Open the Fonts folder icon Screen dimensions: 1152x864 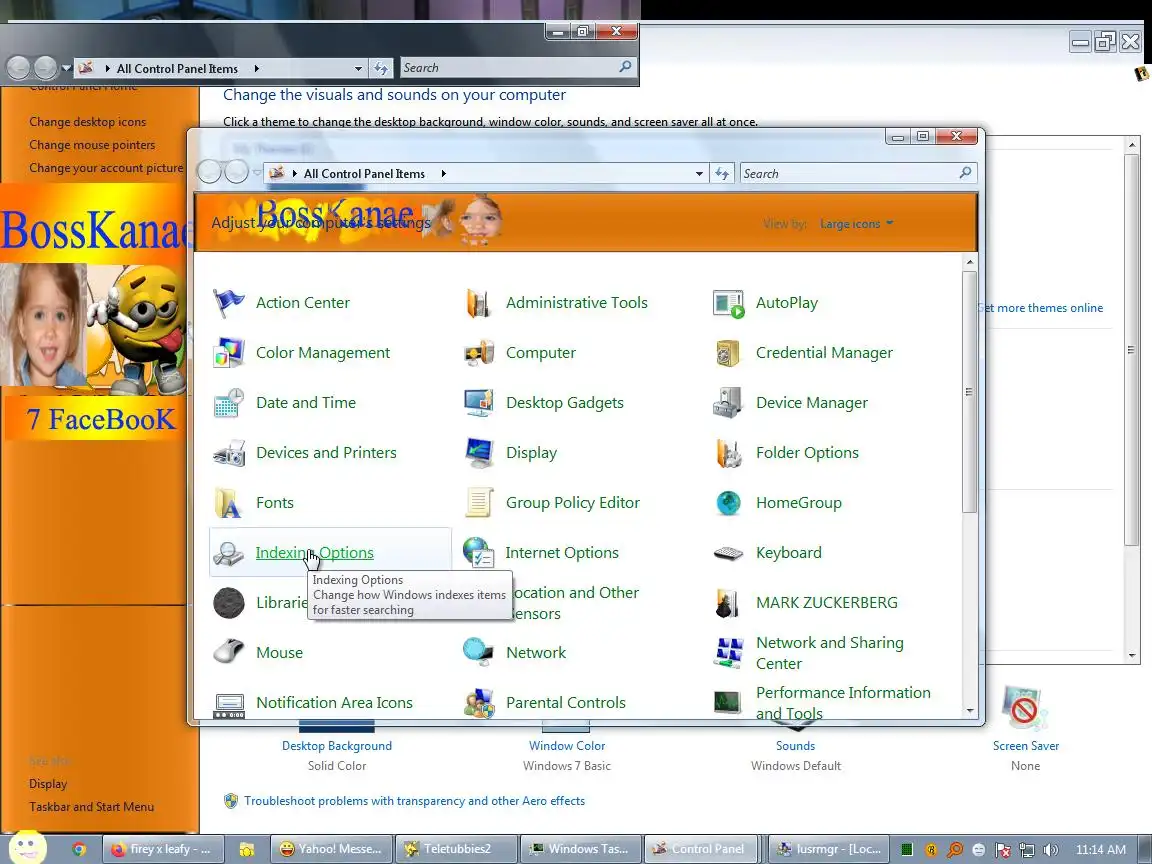pos(228,503)
